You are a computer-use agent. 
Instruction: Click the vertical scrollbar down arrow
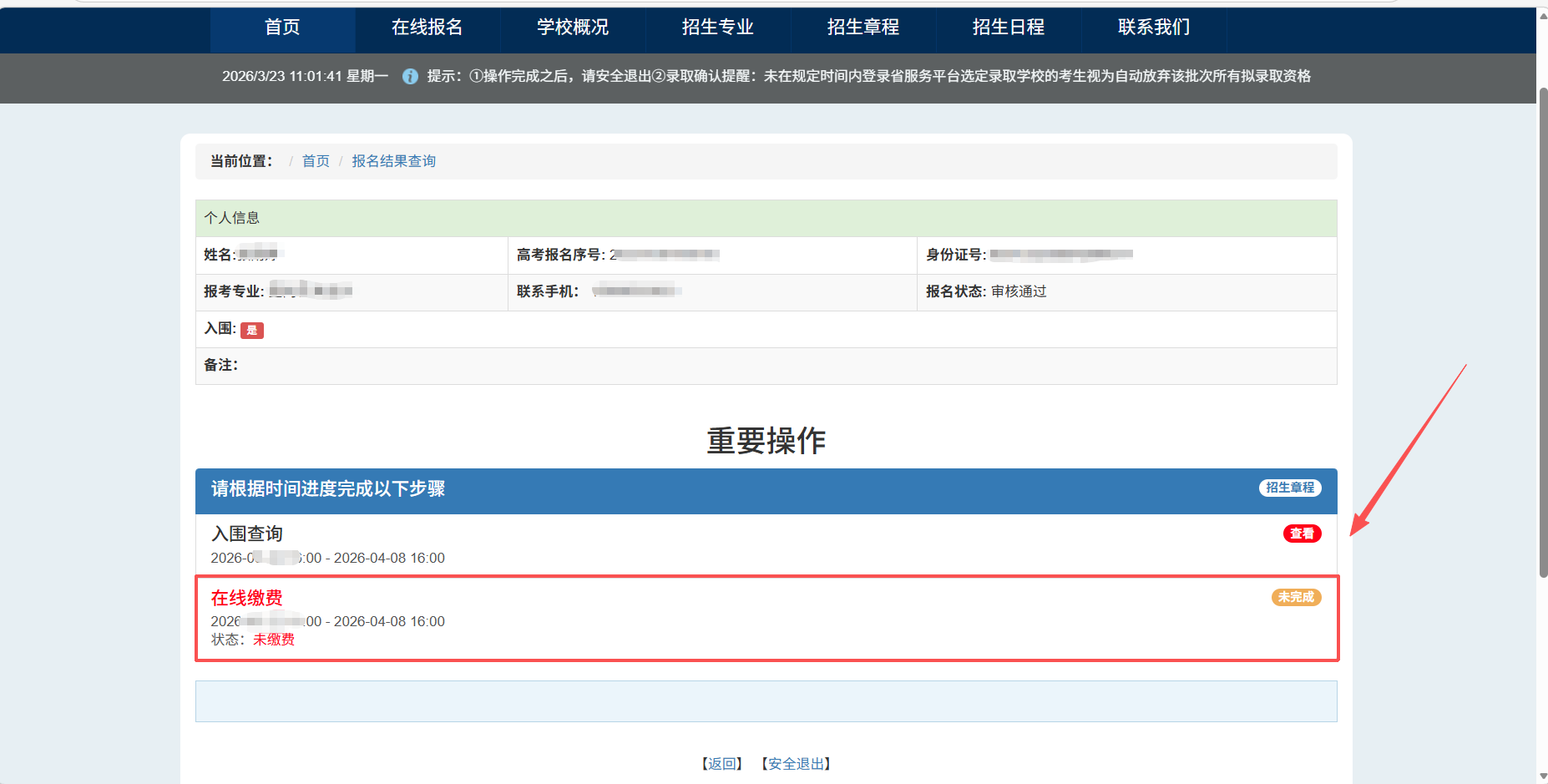click(x=1542, y=776)
